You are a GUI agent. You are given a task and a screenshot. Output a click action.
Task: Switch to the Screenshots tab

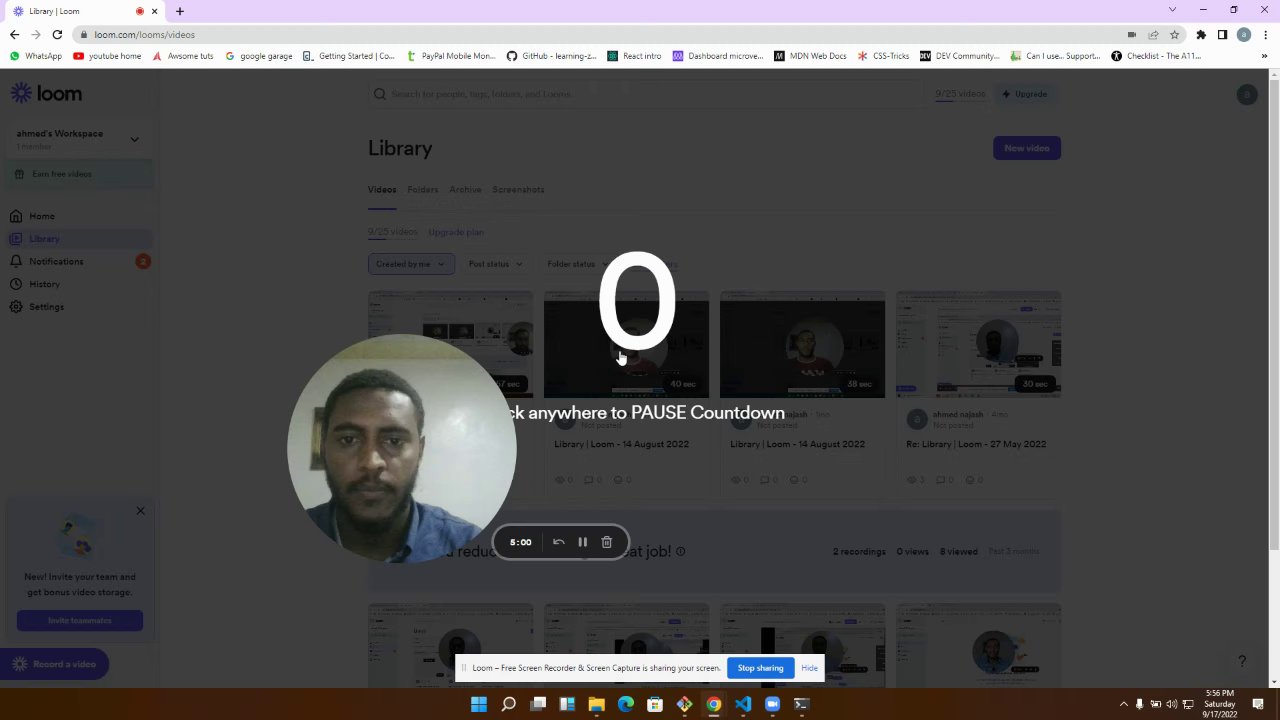(518, 189)
